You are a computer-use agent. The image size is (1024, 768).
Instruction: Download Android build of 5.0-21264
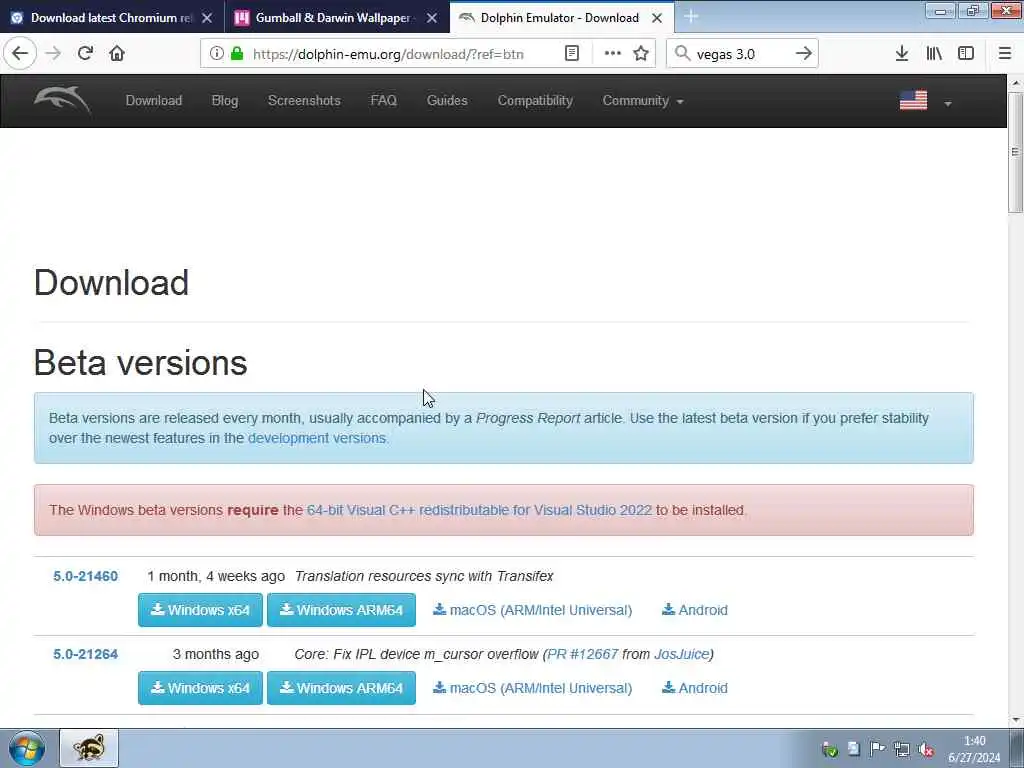point(695,688)
